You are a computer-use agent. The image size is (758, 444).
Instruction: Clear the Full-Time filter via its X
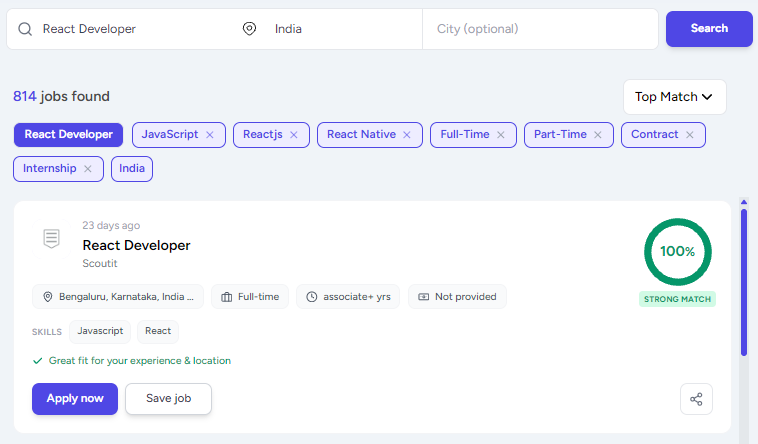tap(501, 135)
